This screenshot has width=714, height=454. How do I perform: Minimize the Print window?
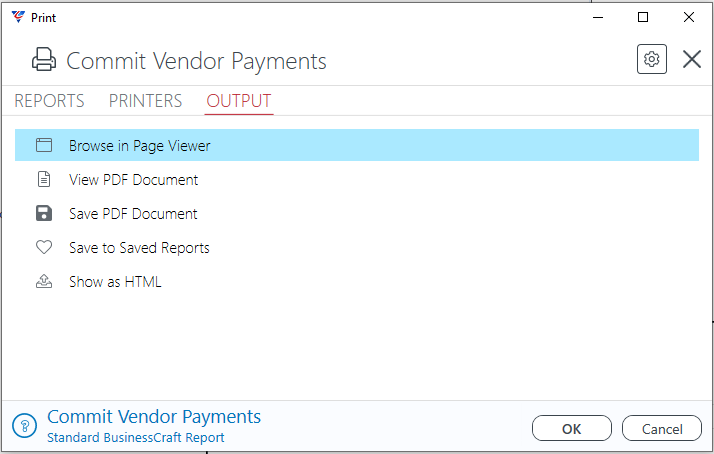[x=598, y=17]
